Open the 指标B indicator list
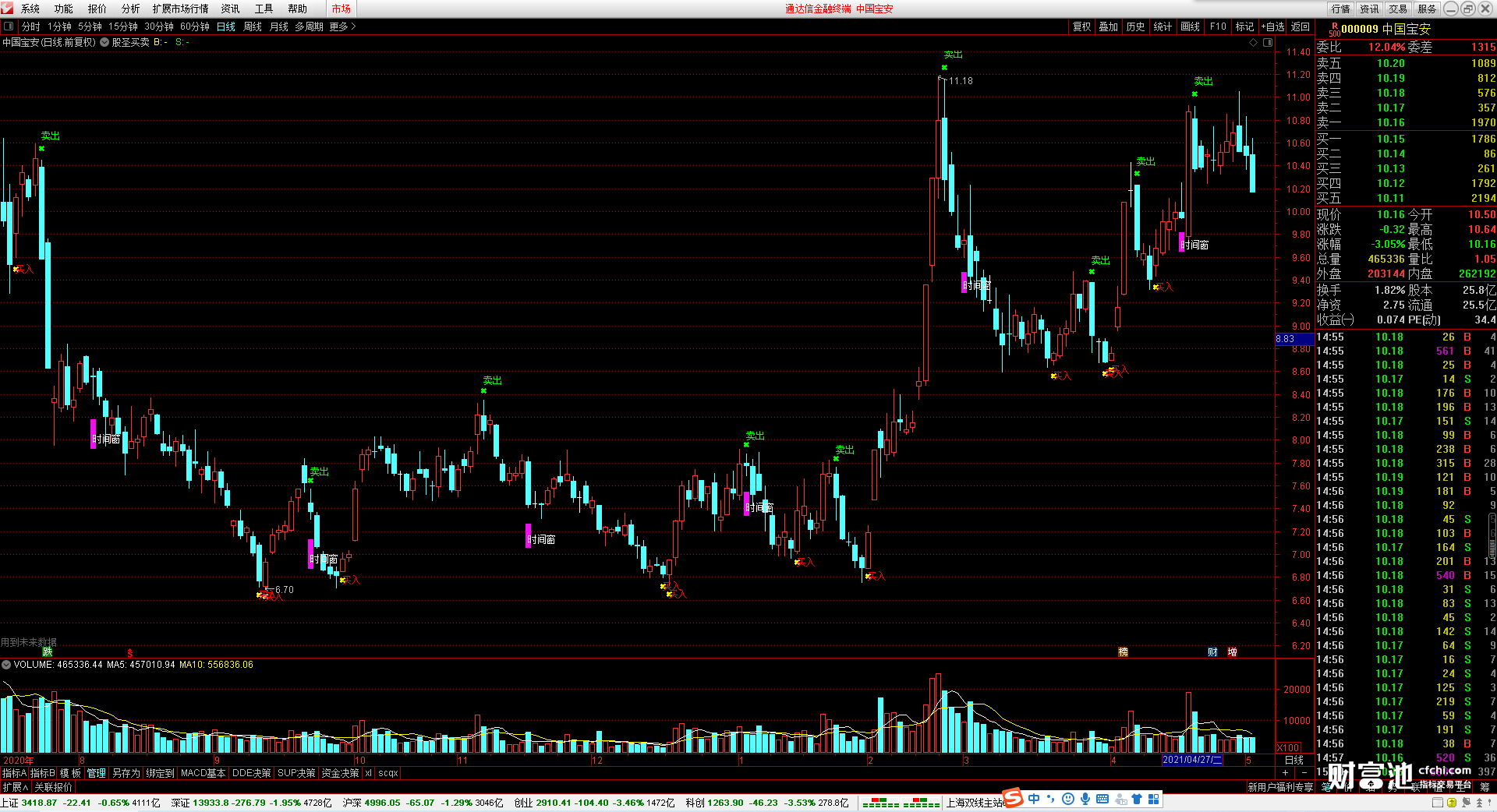The height and width of the screenshot is (812, 1497). pos(43,773)
